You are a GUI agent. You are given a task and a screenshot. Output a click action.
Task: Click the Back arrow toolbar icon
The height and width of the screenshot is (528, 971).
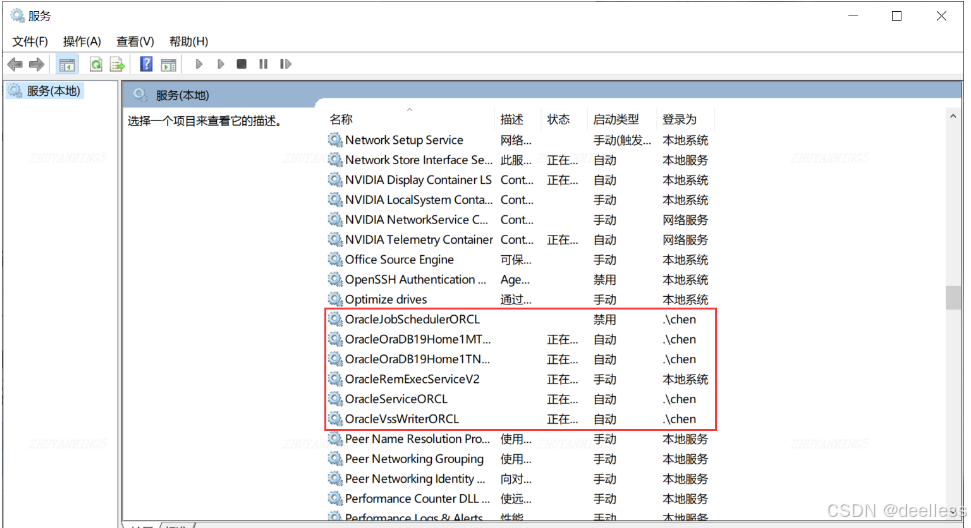coord(15,64)
